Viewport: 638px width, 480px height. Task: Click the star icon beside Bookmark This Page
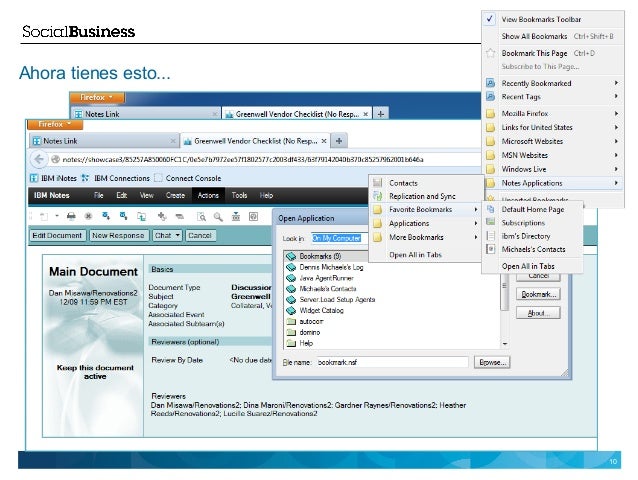tap(491, 53)
